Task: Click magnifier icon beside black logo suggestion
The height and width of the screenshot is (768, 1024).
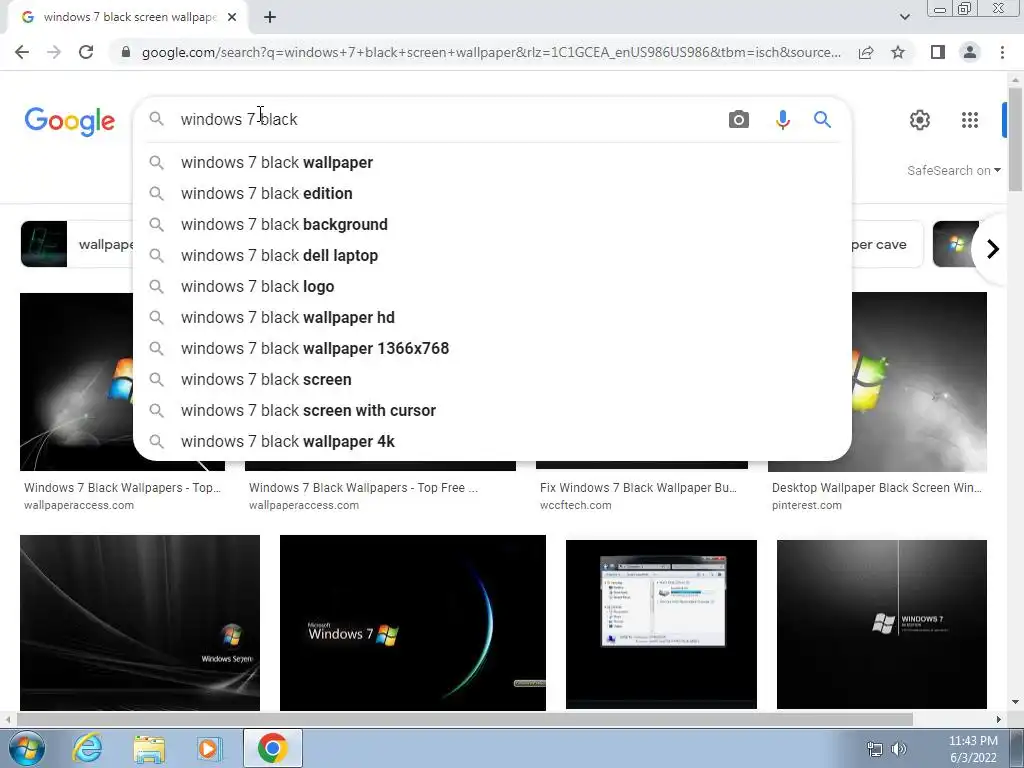Action: pyautogui.click(x=156, y=287)
